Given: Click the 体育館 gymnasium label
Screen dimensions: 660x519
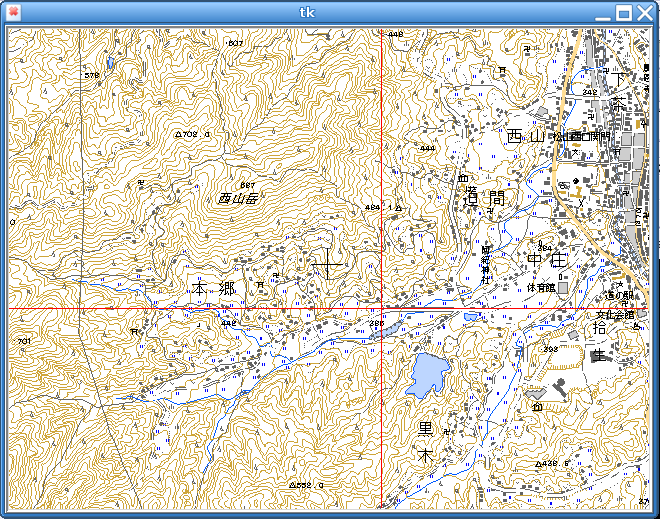Looking at the screenshot, I should [x=541, y=288].
